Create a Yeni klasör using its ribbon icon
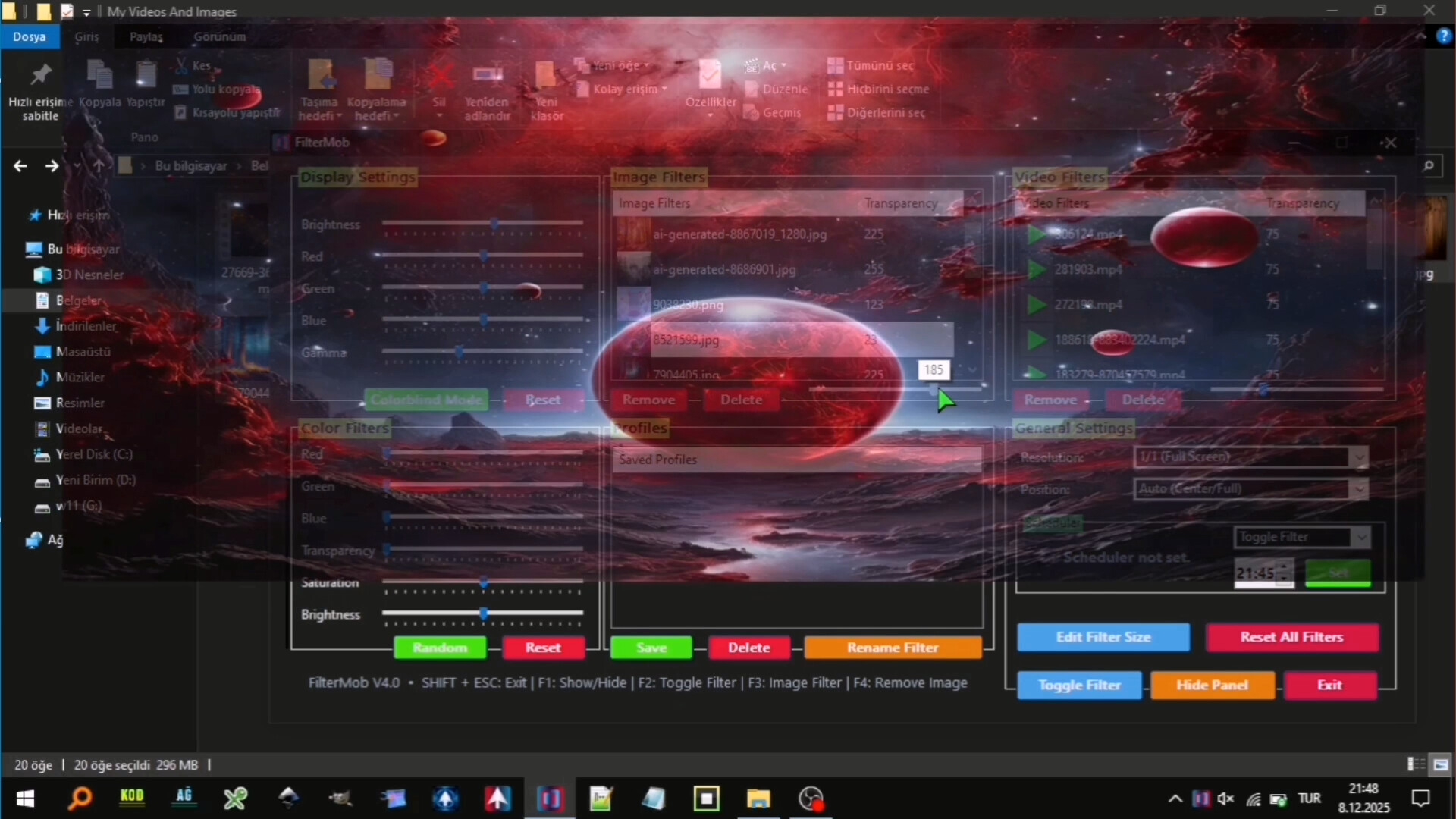Screen dimensions: 1456x819 pyautogui.click(x=547, y=83)
